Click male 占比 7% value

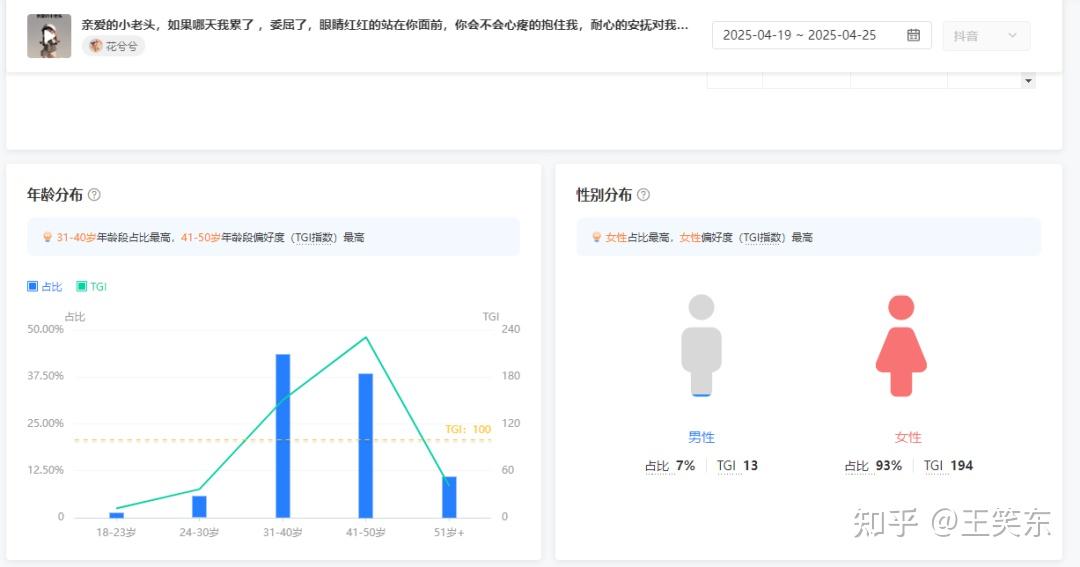click(x=669, y=466)
